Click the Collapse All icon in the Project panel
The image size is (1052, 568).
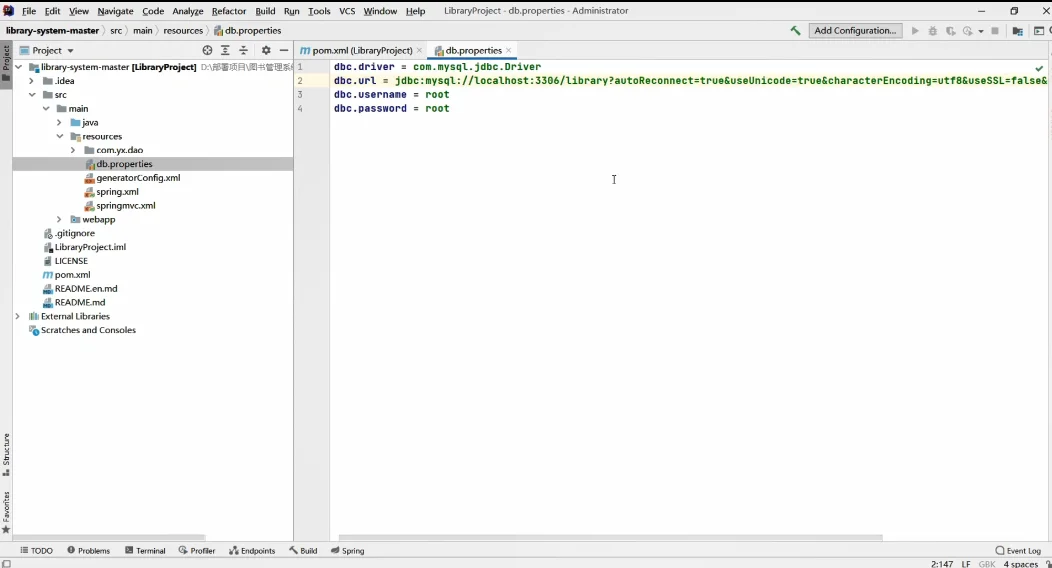(244, 50)
